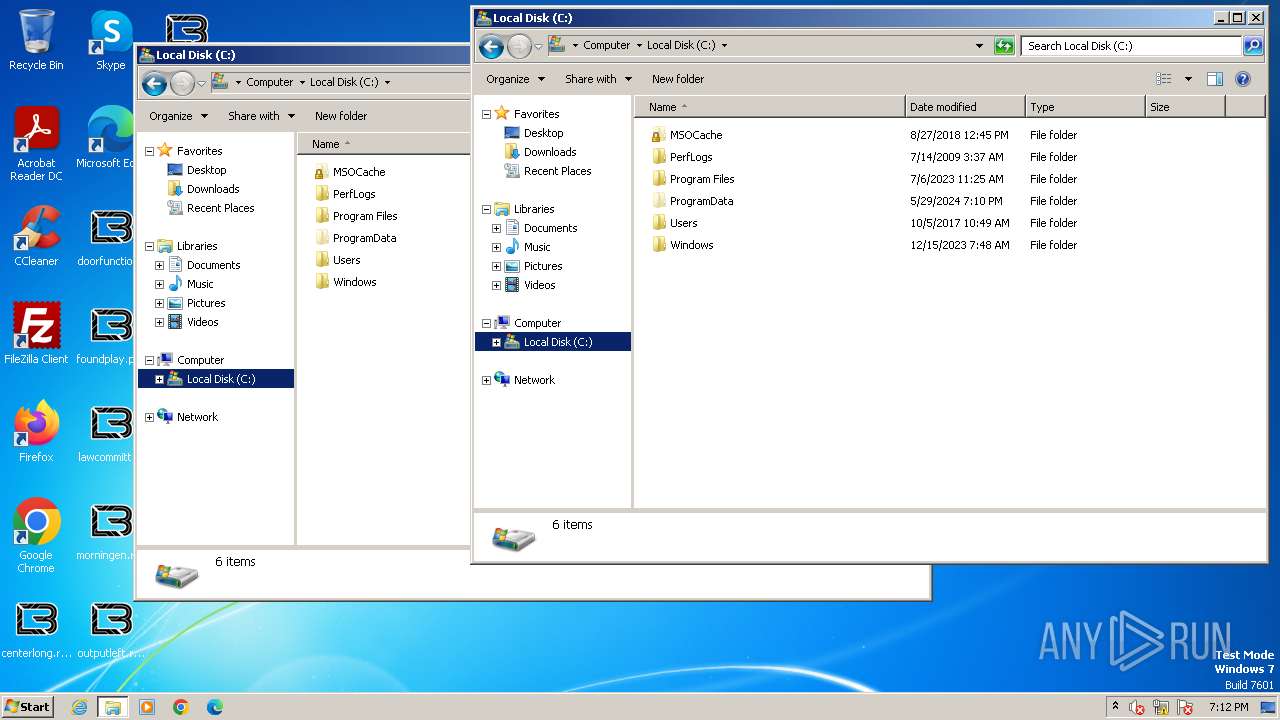The height and width of the screenshot is (720, 1280).
Task: Expand Documents library in front window
Action: point(496,228)
